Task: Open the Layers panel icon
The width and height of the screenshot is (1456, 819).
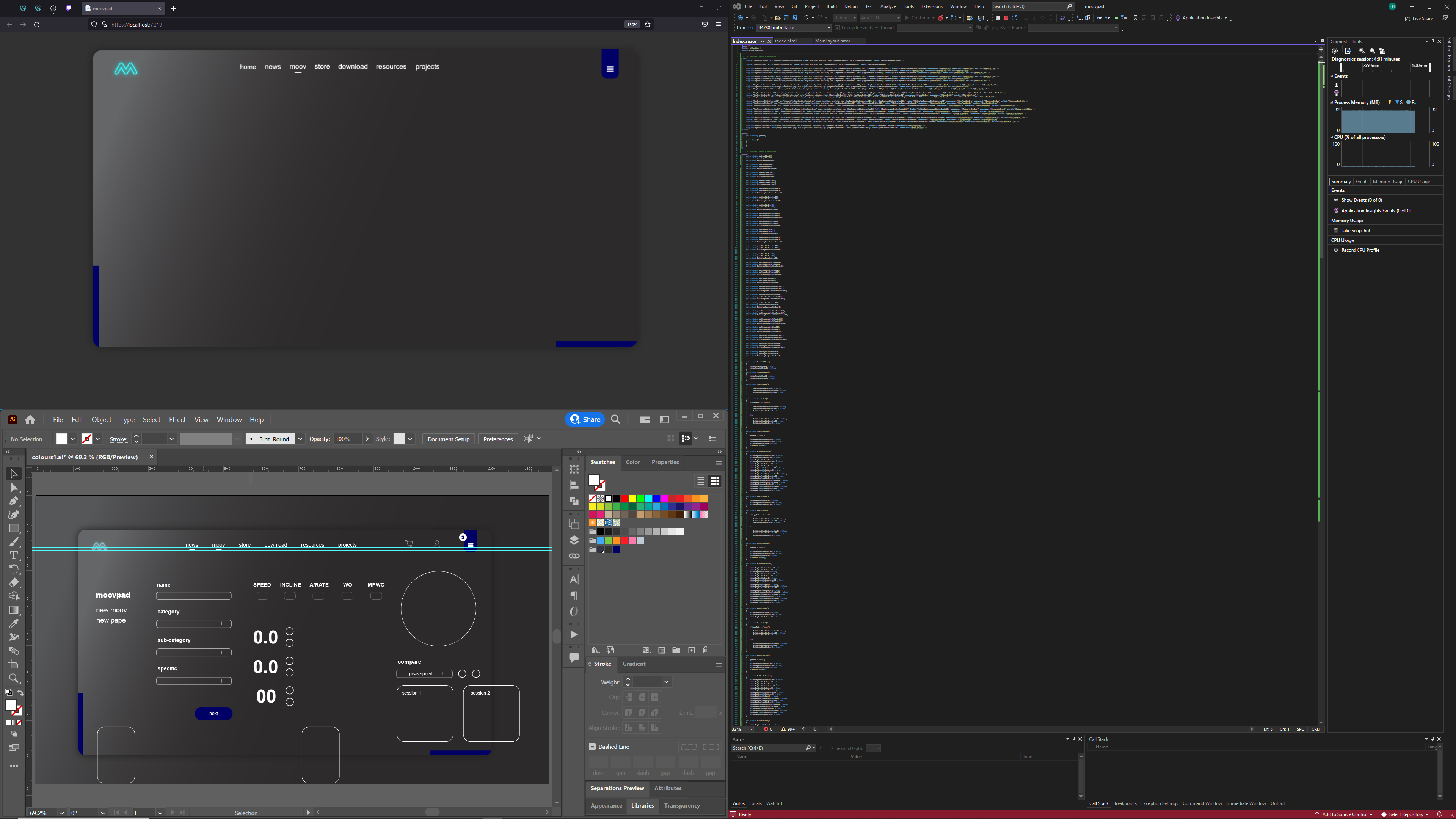Action: click(574, 540)
